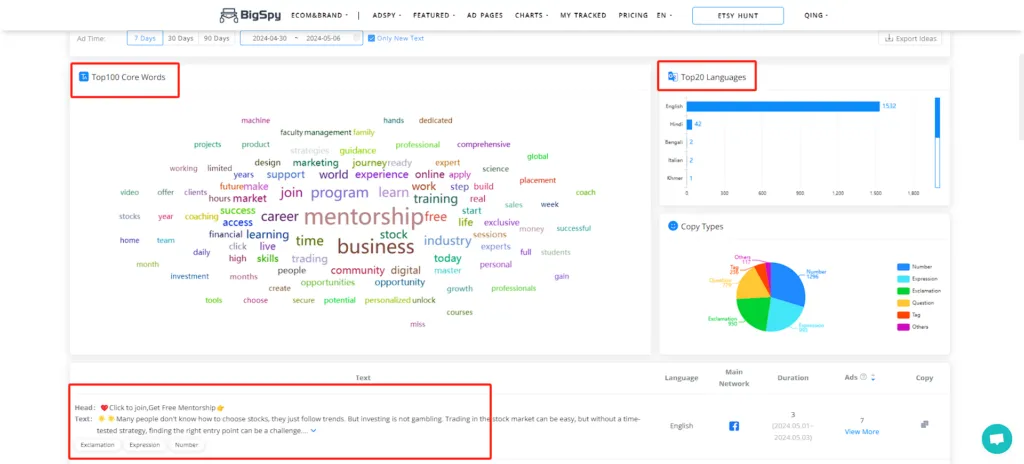Click the Copy Types smiley icon
This screenshot has height=464, width=1024.
(671, 226)
